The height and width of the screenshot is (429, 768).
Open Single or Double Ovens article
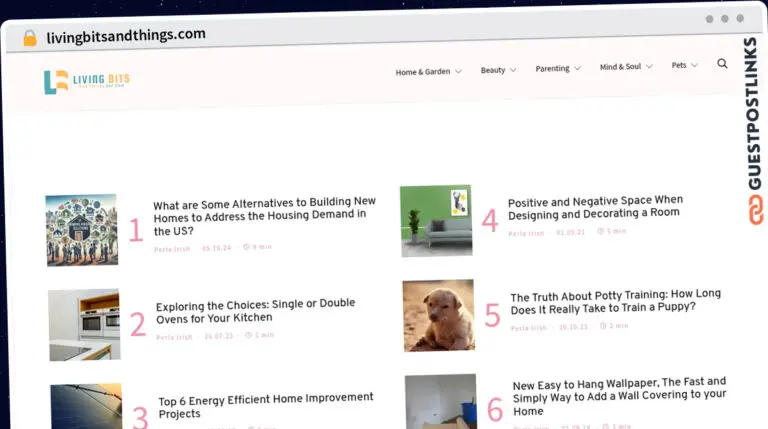pos(255,310)
